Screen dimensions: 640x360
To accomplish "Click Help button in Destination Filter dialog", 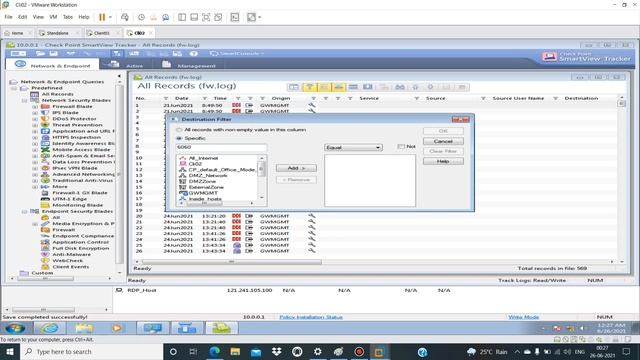I will (443, 161).
